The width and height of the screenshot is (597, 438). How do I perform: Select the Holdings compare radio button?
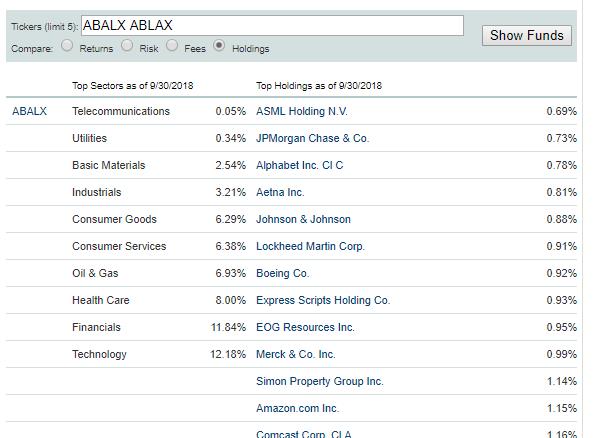click(x=219, y=46)
